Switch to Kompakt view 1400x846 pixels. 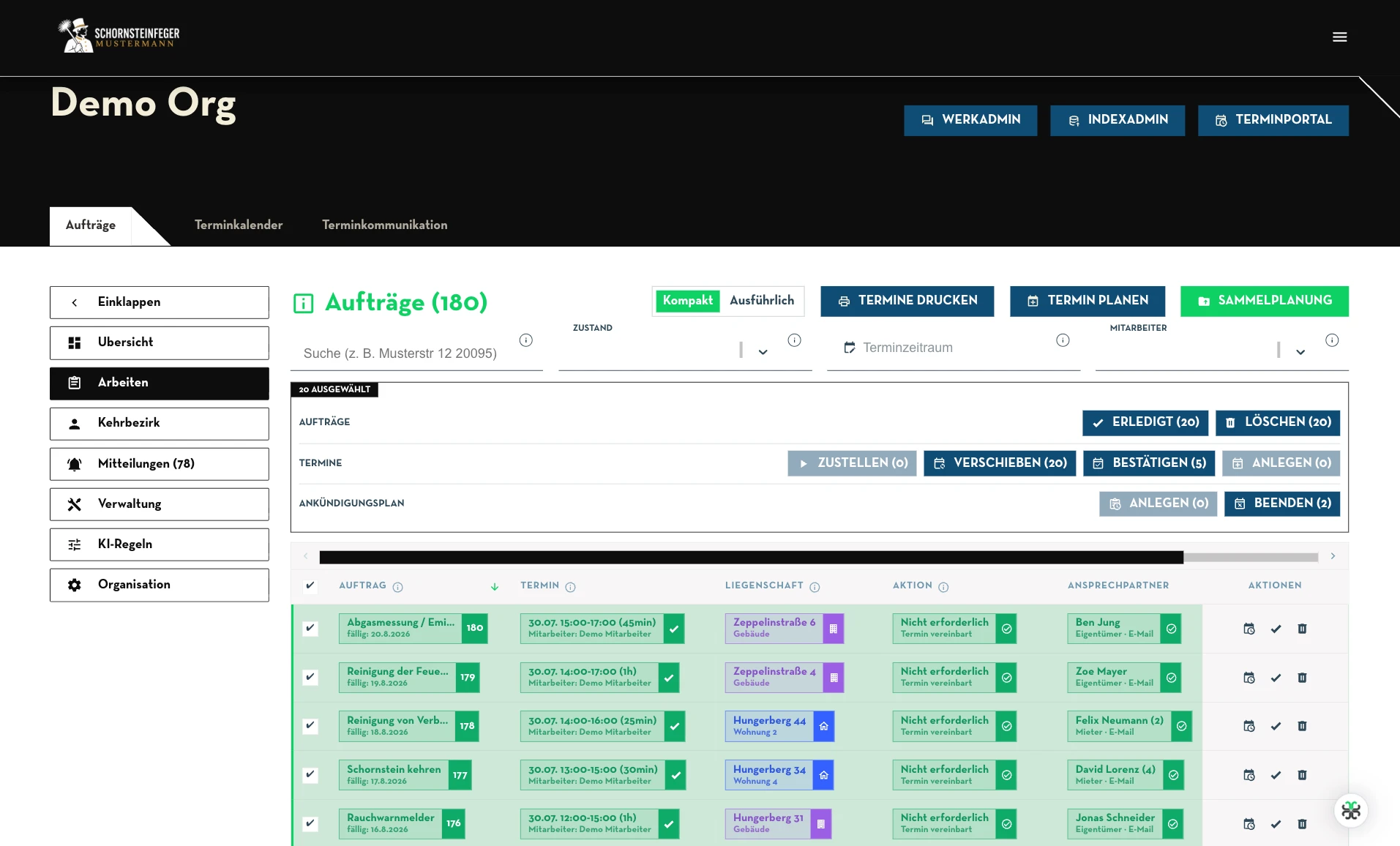(x=688, y=301)
